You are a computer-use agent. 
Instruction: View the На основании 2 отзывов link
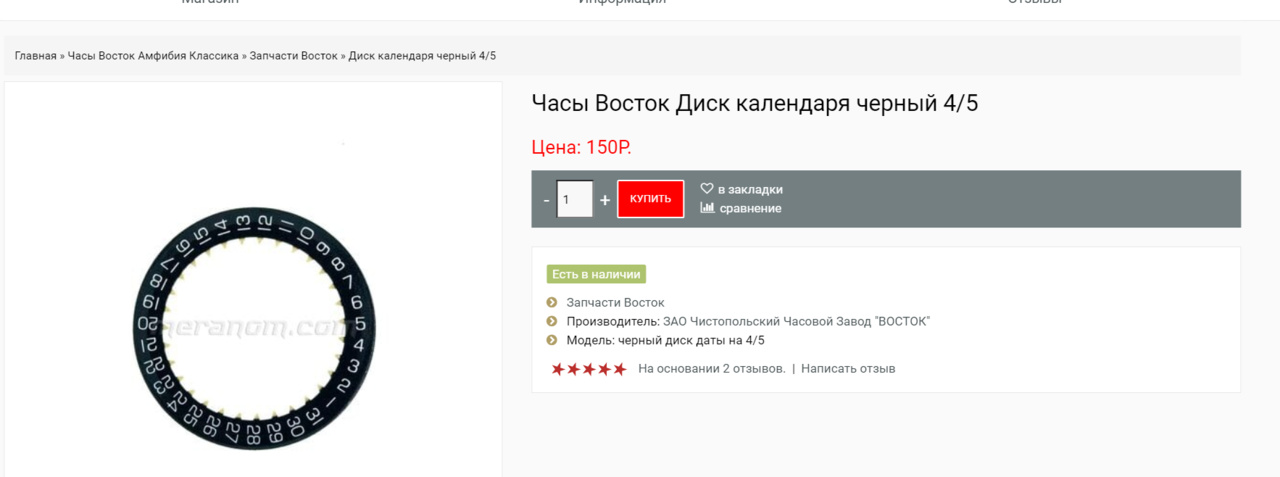pos(711,369)
